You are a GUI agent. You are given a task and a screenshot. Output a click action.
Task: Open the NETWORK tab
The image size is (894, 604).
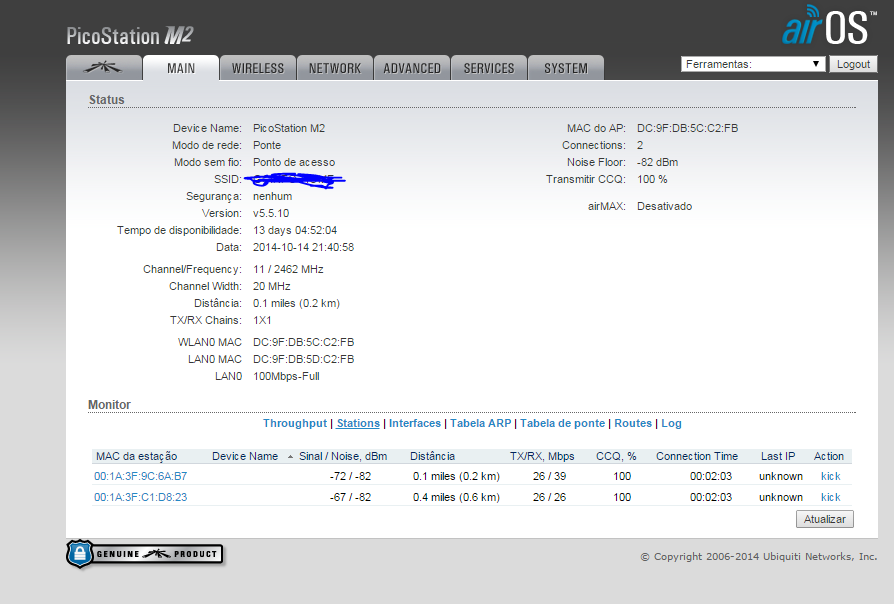click(335, 68)
